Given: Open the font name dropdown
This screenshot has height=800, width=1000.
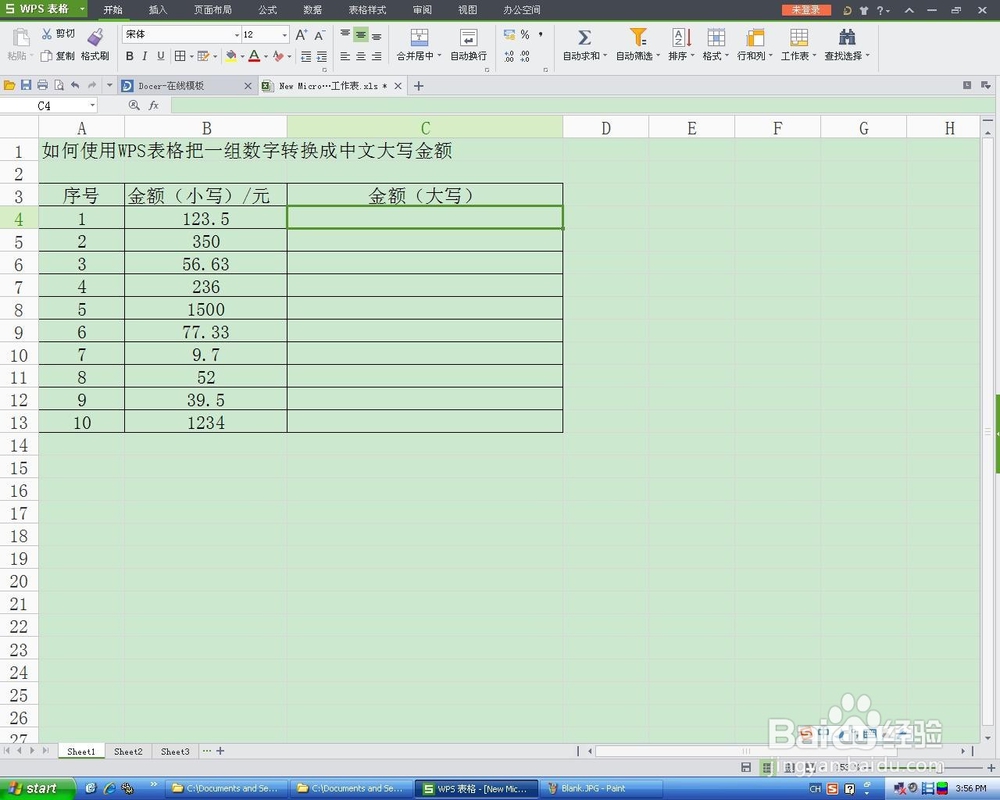Looking at the screenshot, I should [236, 34].
